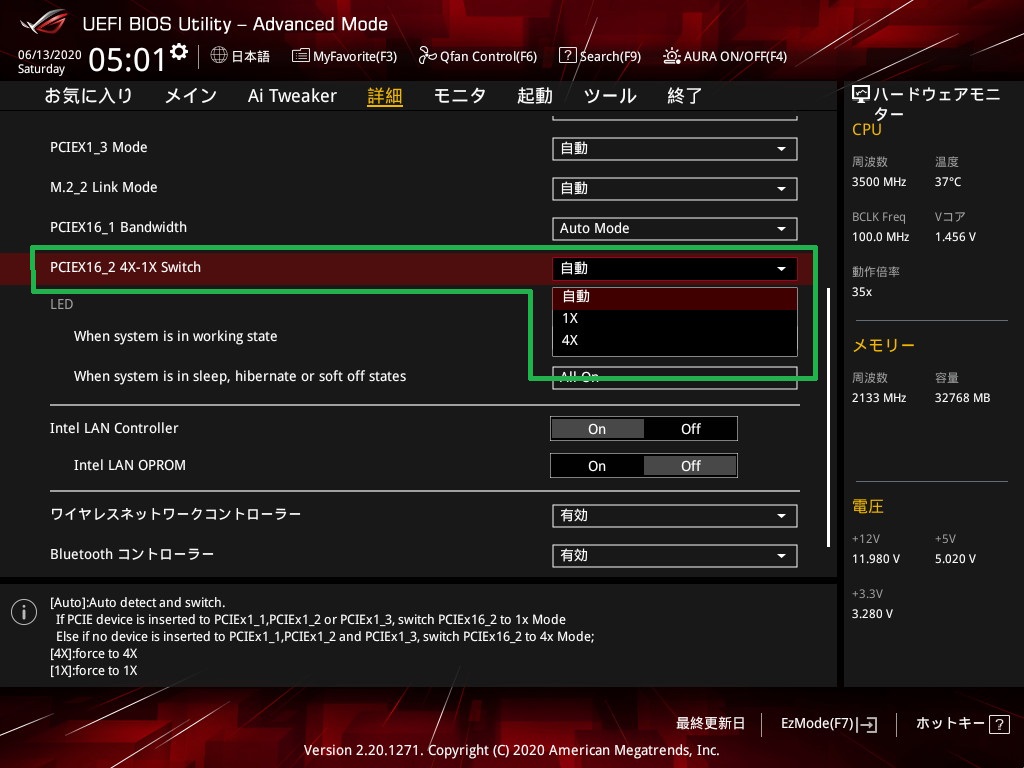Open clock settings gear icon
Viewport: 1024px width, 768px height.
click(179, 52)
